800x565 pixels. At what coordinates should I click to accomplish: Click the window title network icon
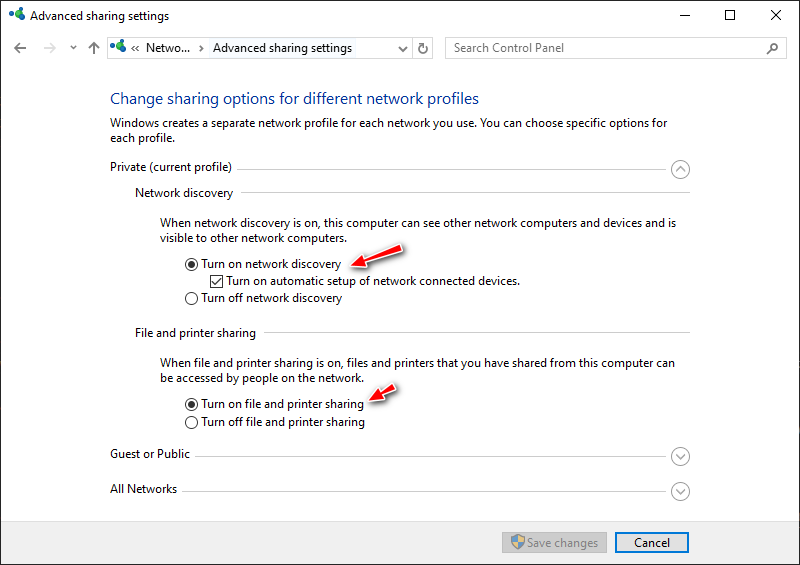17,14
